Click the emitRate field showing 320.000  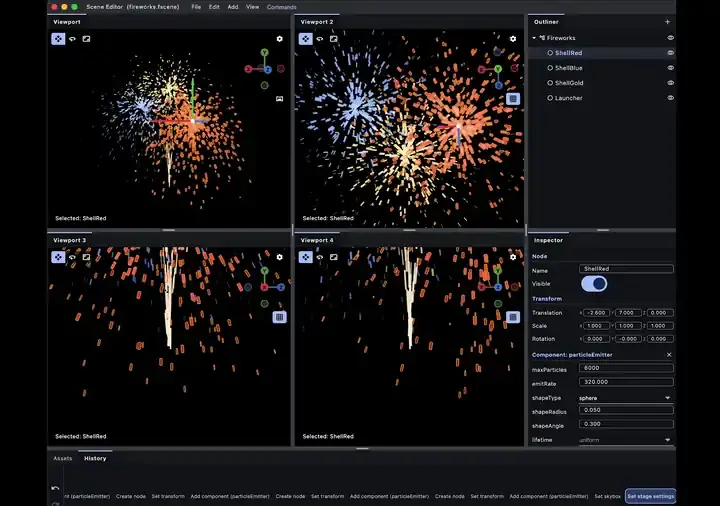[x=626, y=382]
